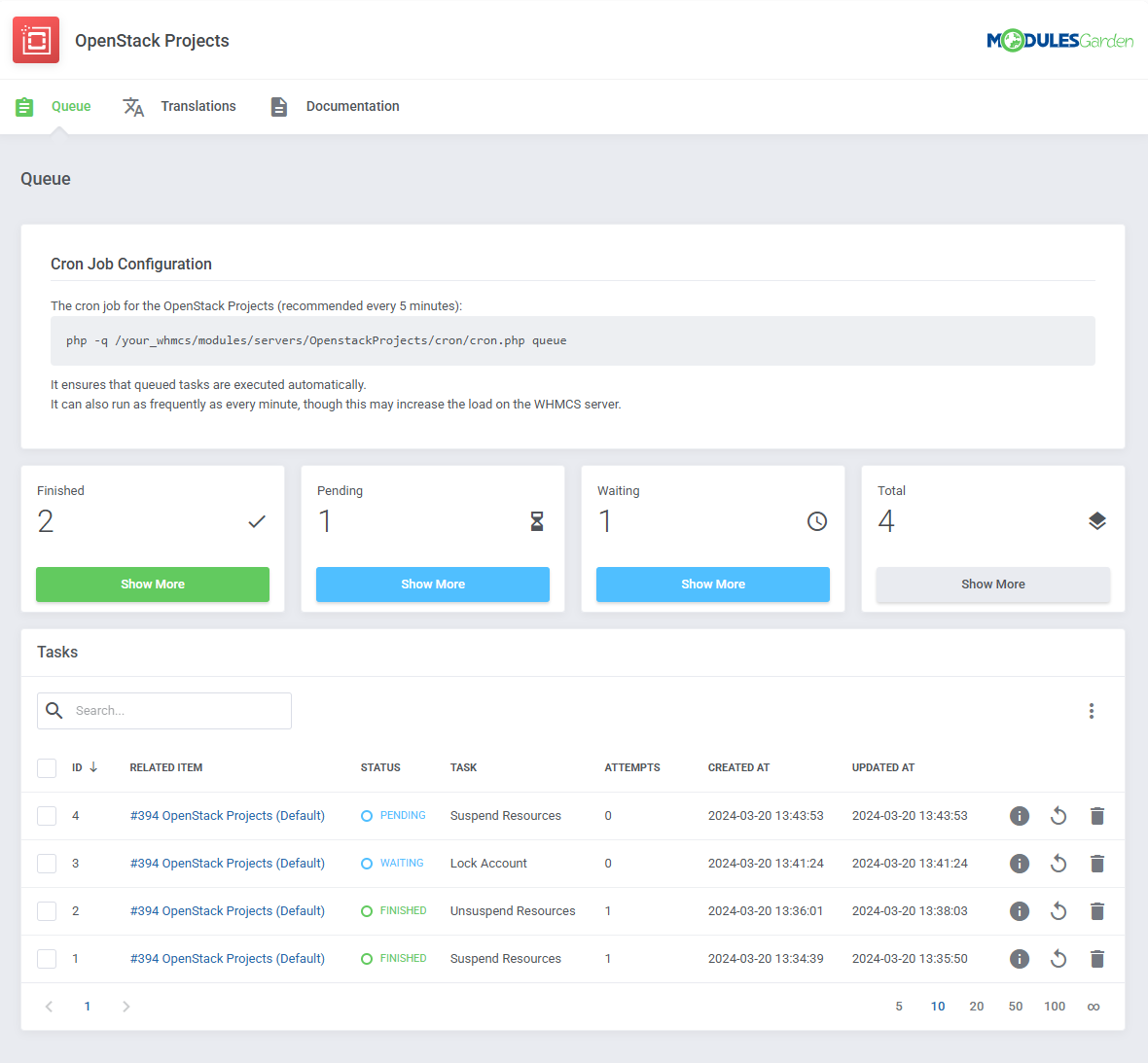Click the Translations language icon
The image size is (1148, 1063).
(133, 107)
